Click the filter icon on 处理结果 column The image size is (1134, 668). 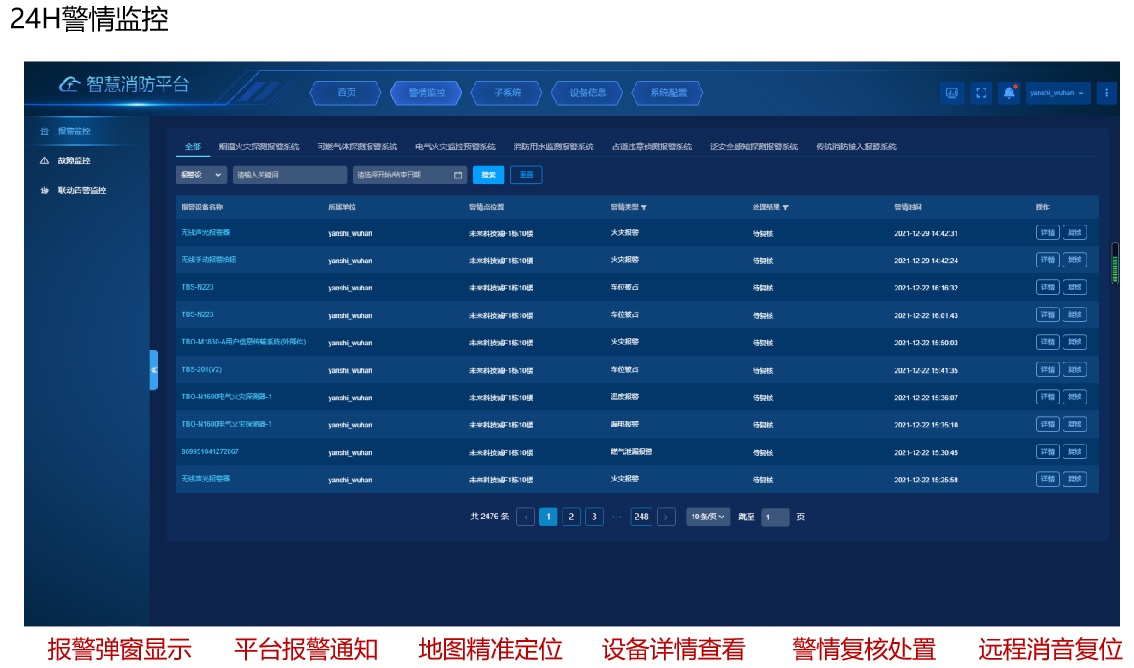(786, 208)
